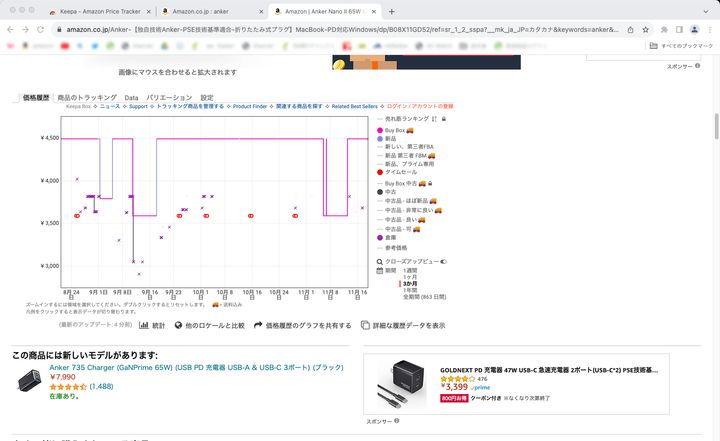Open the 統計 statistics chart icon
This screenshot has height=441, width=720.
[145, 325]
